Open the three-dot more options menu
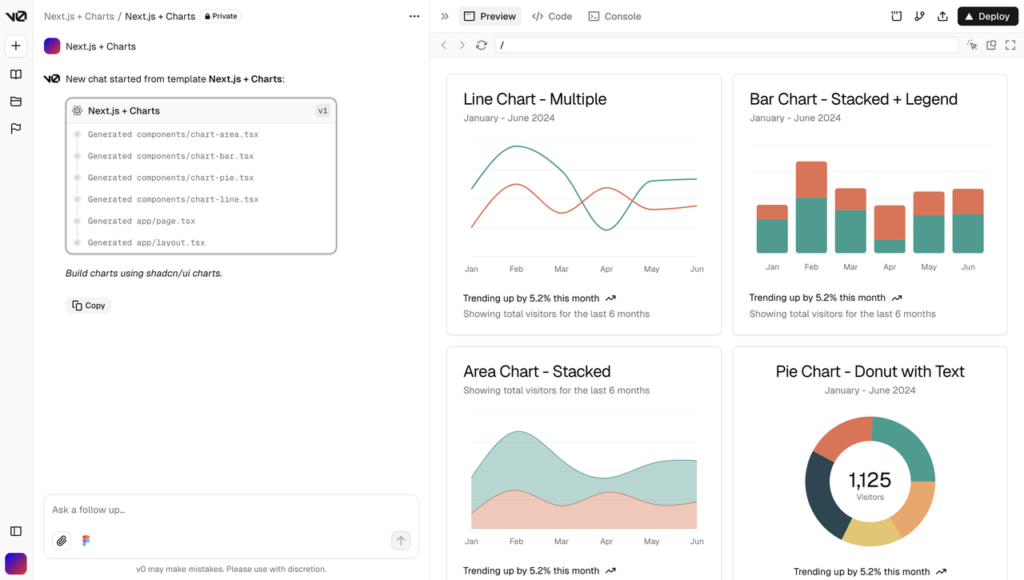 pos(414,16)
